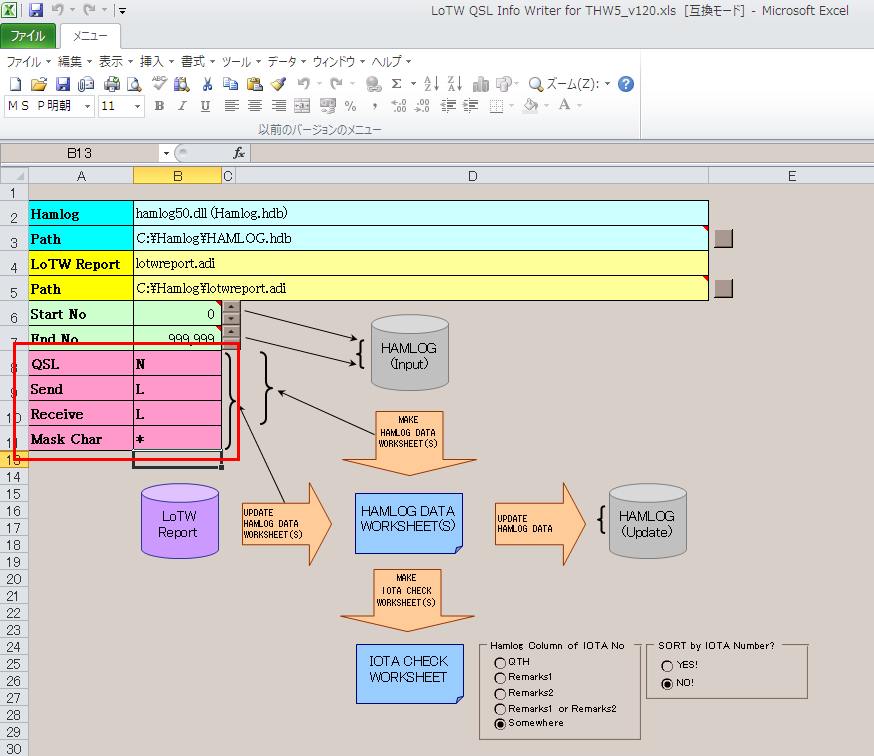
Task: Expand the font color dropdown arrow
Action: [x=580, y=105]
